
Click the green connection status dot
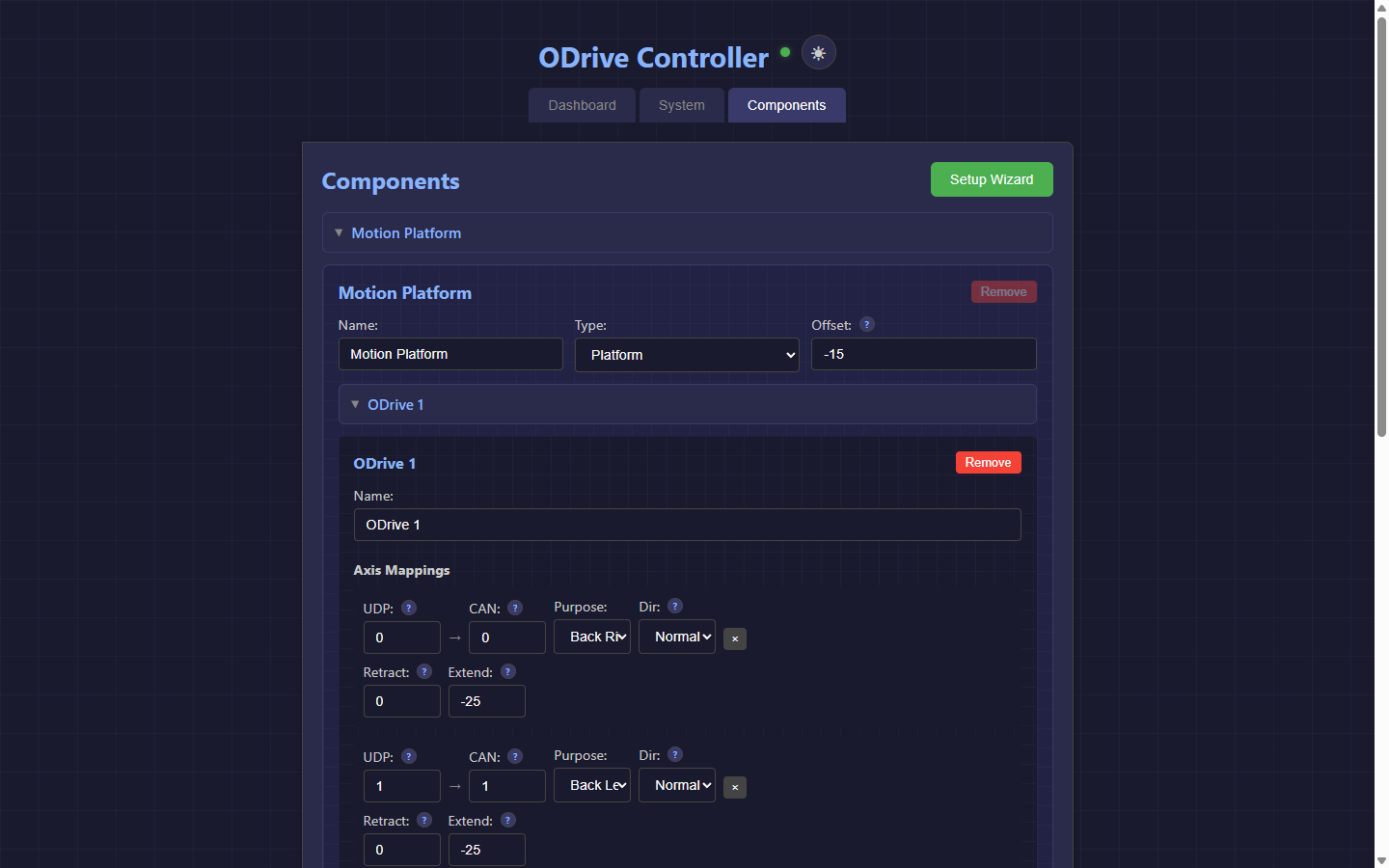[785, 52]
